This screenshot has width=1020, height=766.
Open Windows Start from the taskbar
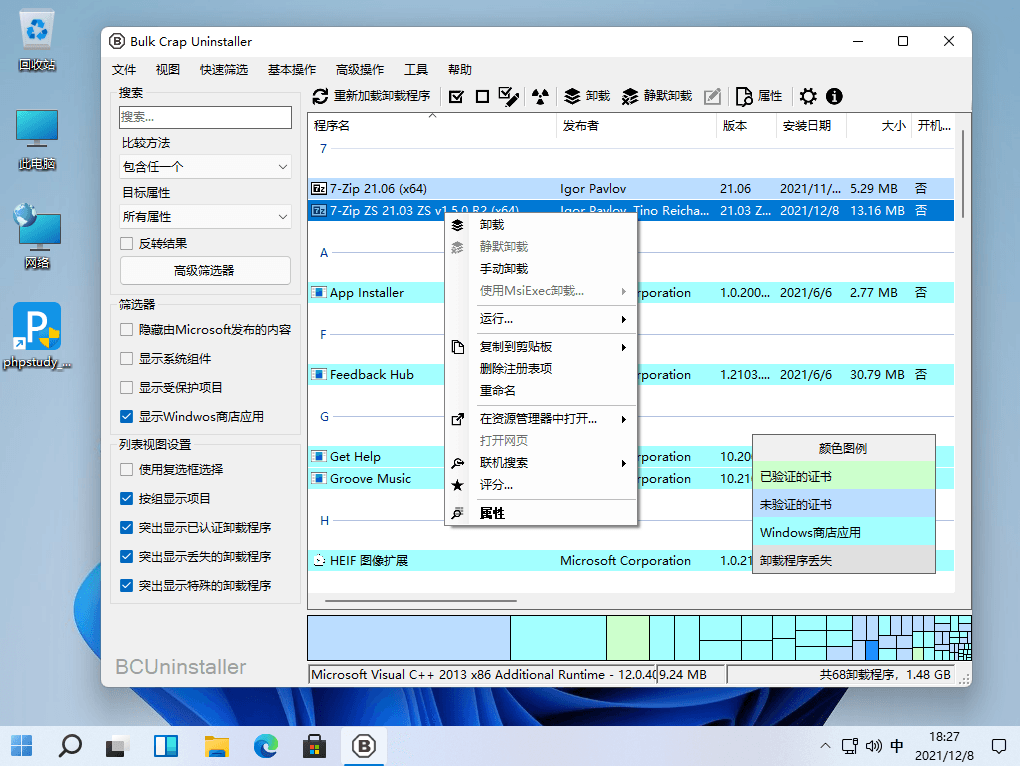point(21,746)
